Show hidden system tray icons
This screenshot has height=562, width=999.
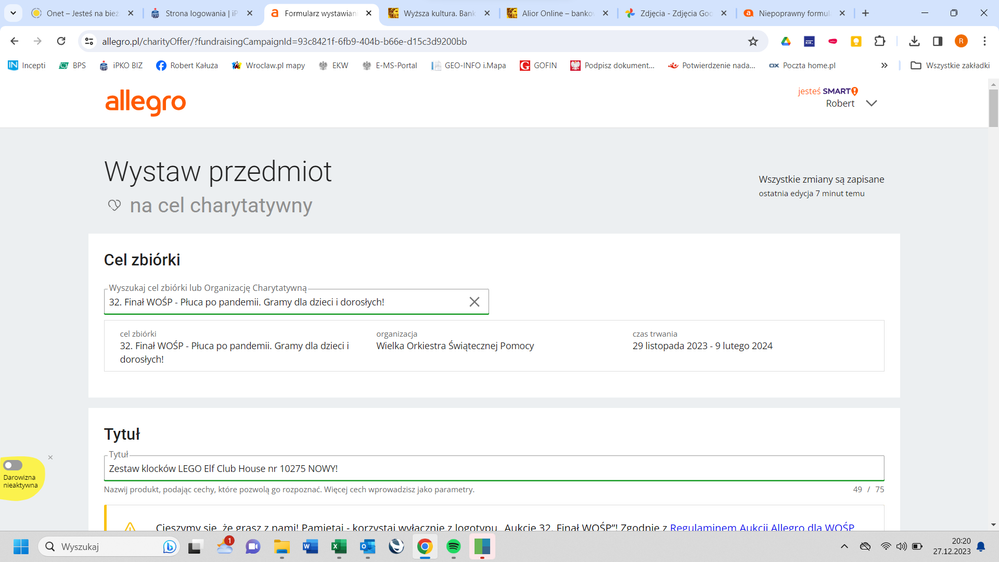click(844, 547)
